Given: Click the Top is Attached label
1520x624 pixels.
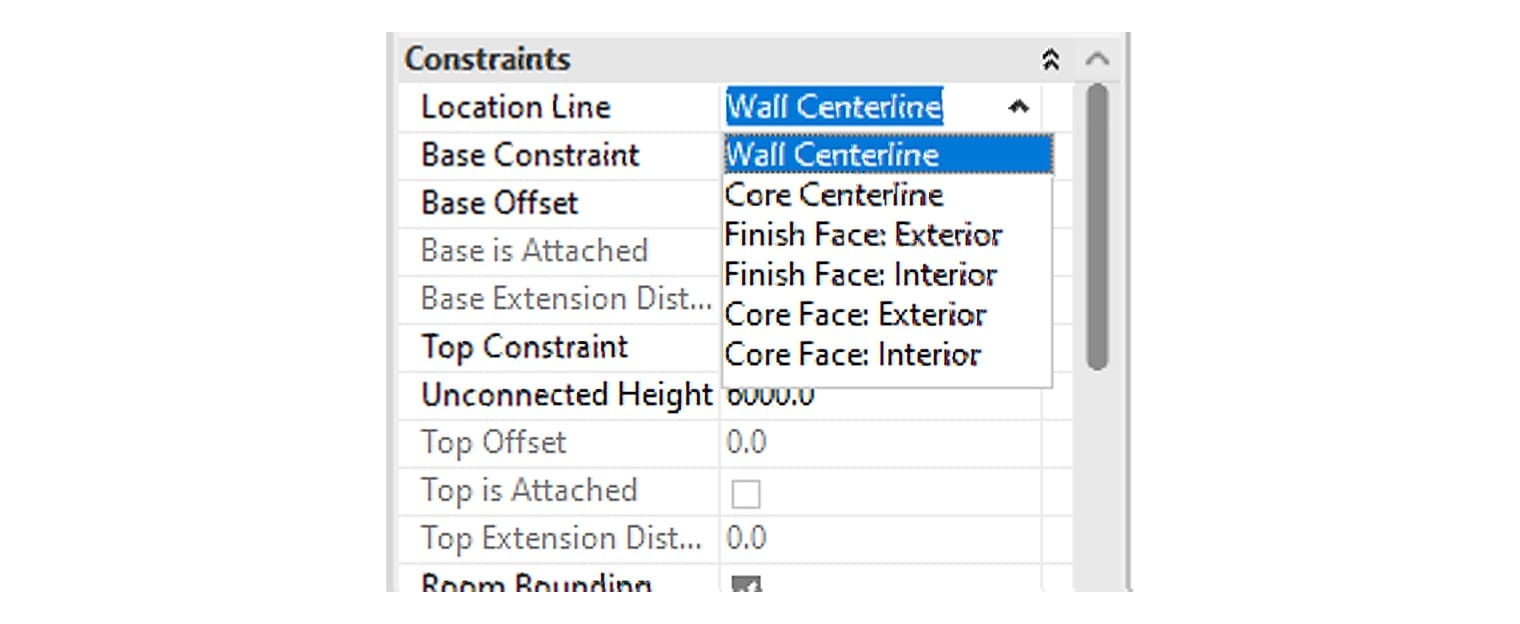Looking at the screenshot, I should tap(529, 490).
